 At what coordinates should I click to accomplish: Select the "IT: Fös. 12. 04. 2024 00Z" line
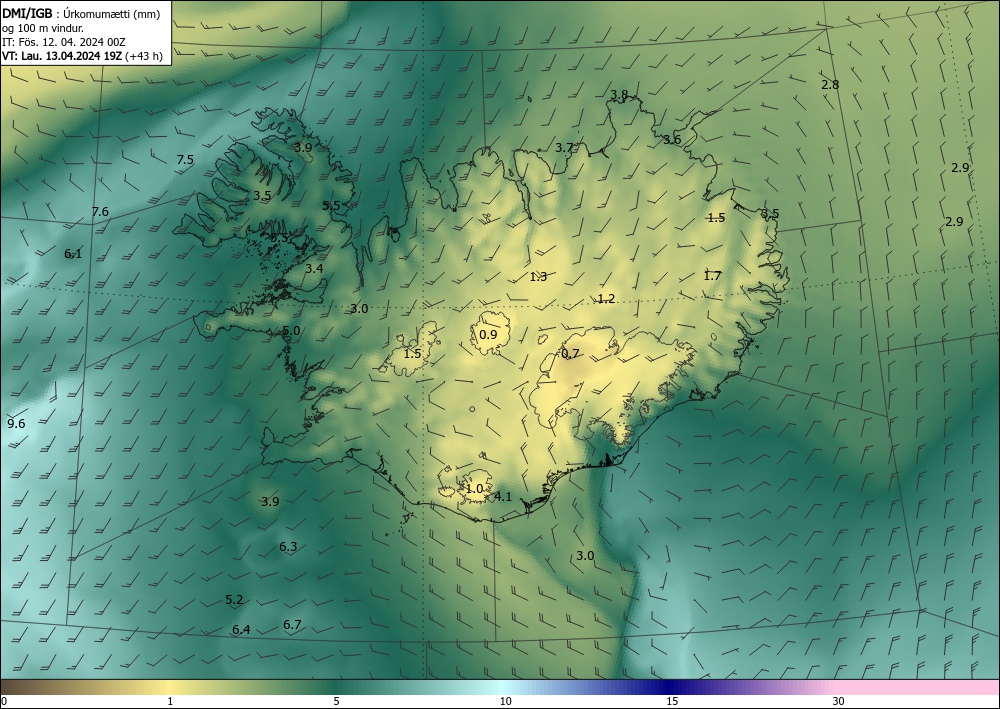[x=64, y=42]
